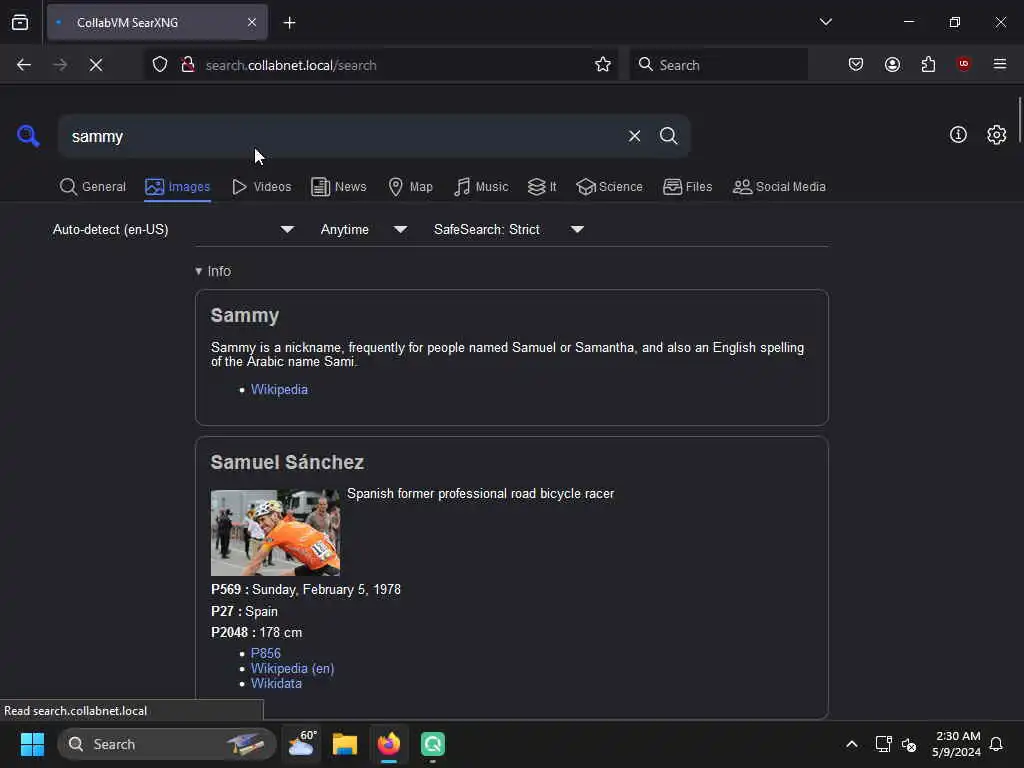Open uBlock Origin extension icon
Screen dimensions: 1024x768
(x=964, y=64)
